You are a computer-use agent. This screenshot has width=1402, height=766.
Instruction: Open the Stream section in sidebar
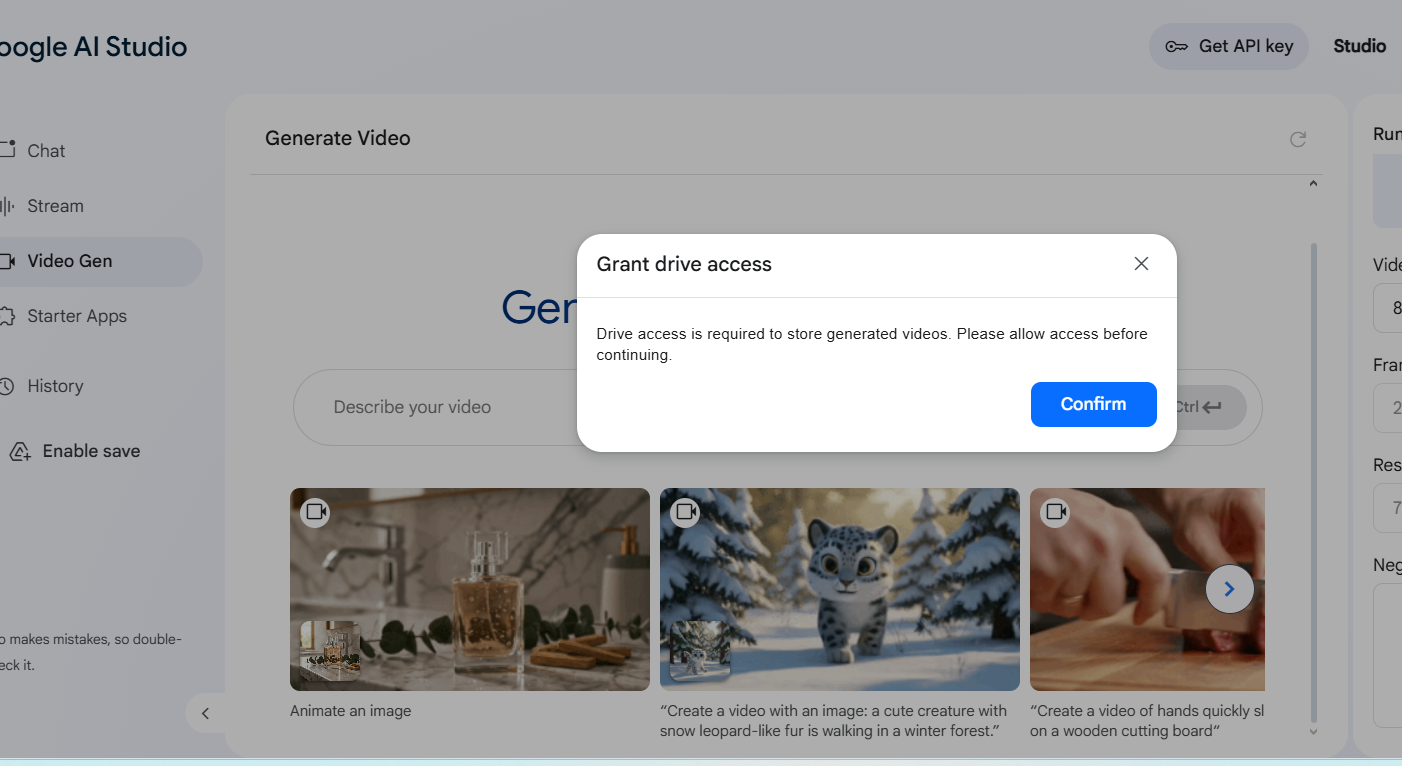pos(55,206)
